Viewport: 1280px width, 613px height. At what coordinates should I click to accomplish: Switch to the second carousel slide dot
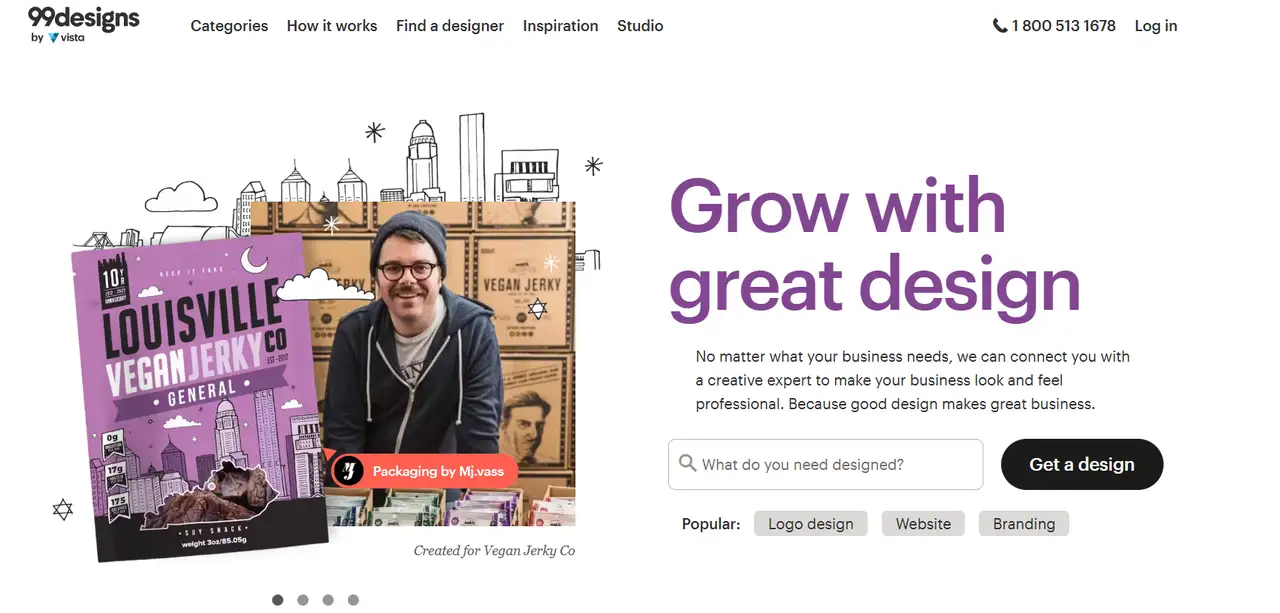(x=303, y=600)
